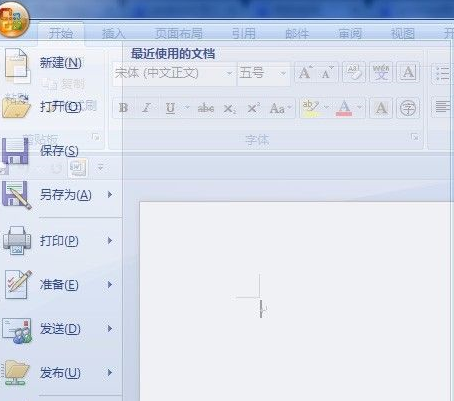454x401 pixels.
Task: Switch to the 视图 ribbon tab
Action: pyautogui.click(x=403, y=34)
